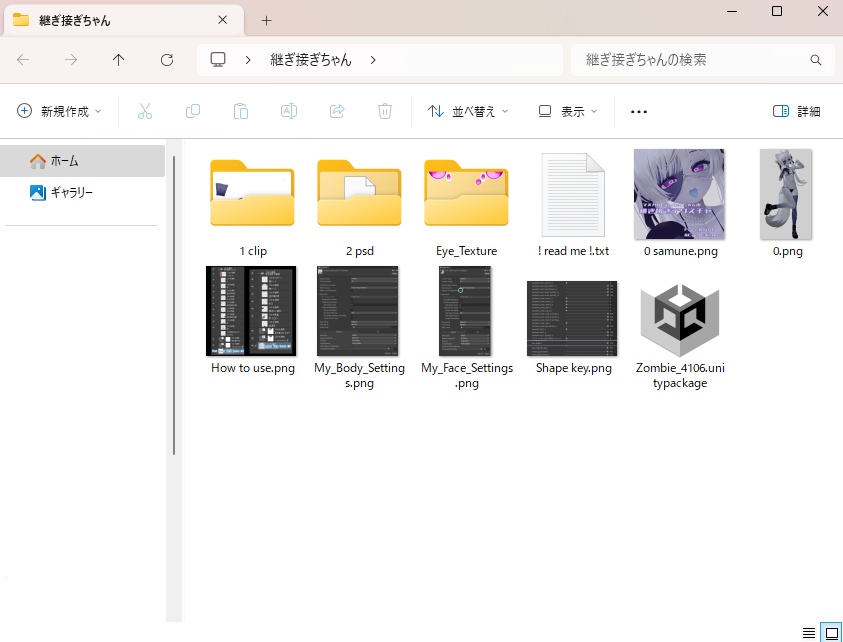Maximize the Explorer window
Image resolution: width=843 pixels, height=642 pixels.
tap(777, 11)
